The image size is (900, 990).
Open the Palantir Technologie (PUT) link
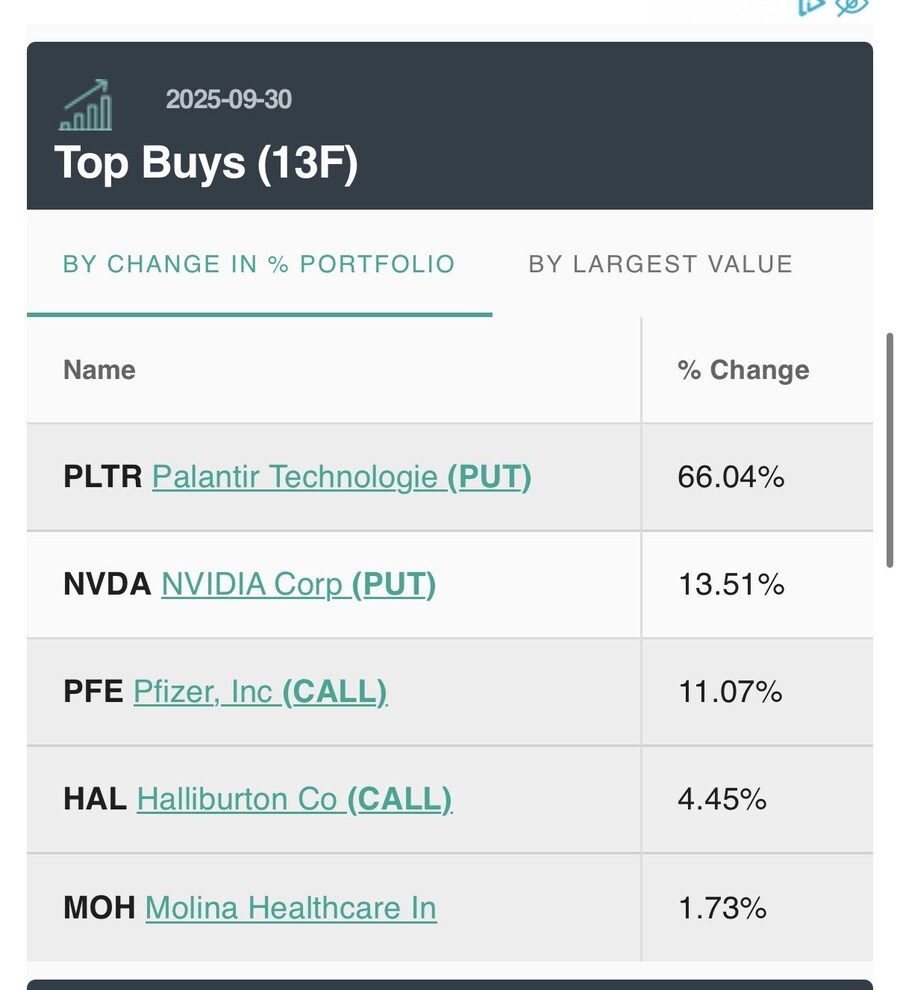coord(341,477)
